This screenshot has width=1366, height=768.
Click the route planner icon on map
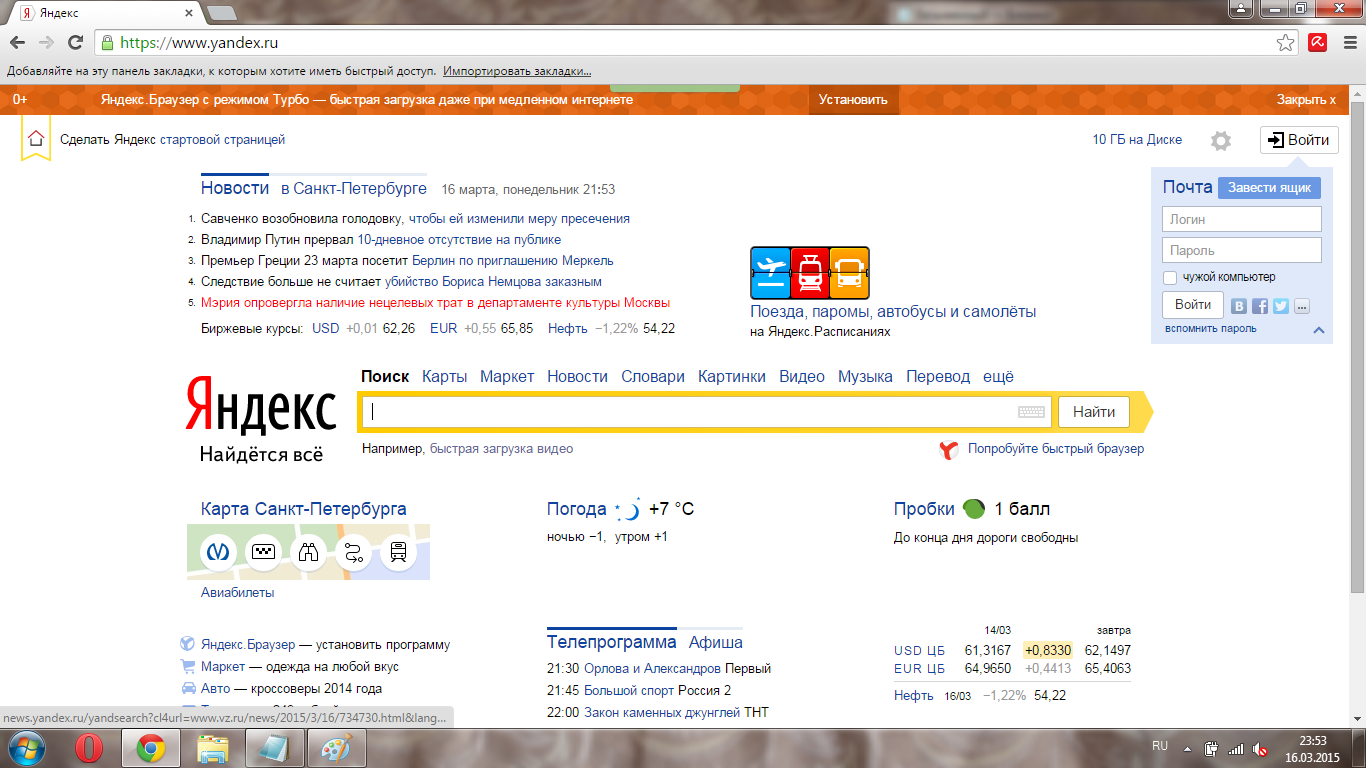coord(354,552)
